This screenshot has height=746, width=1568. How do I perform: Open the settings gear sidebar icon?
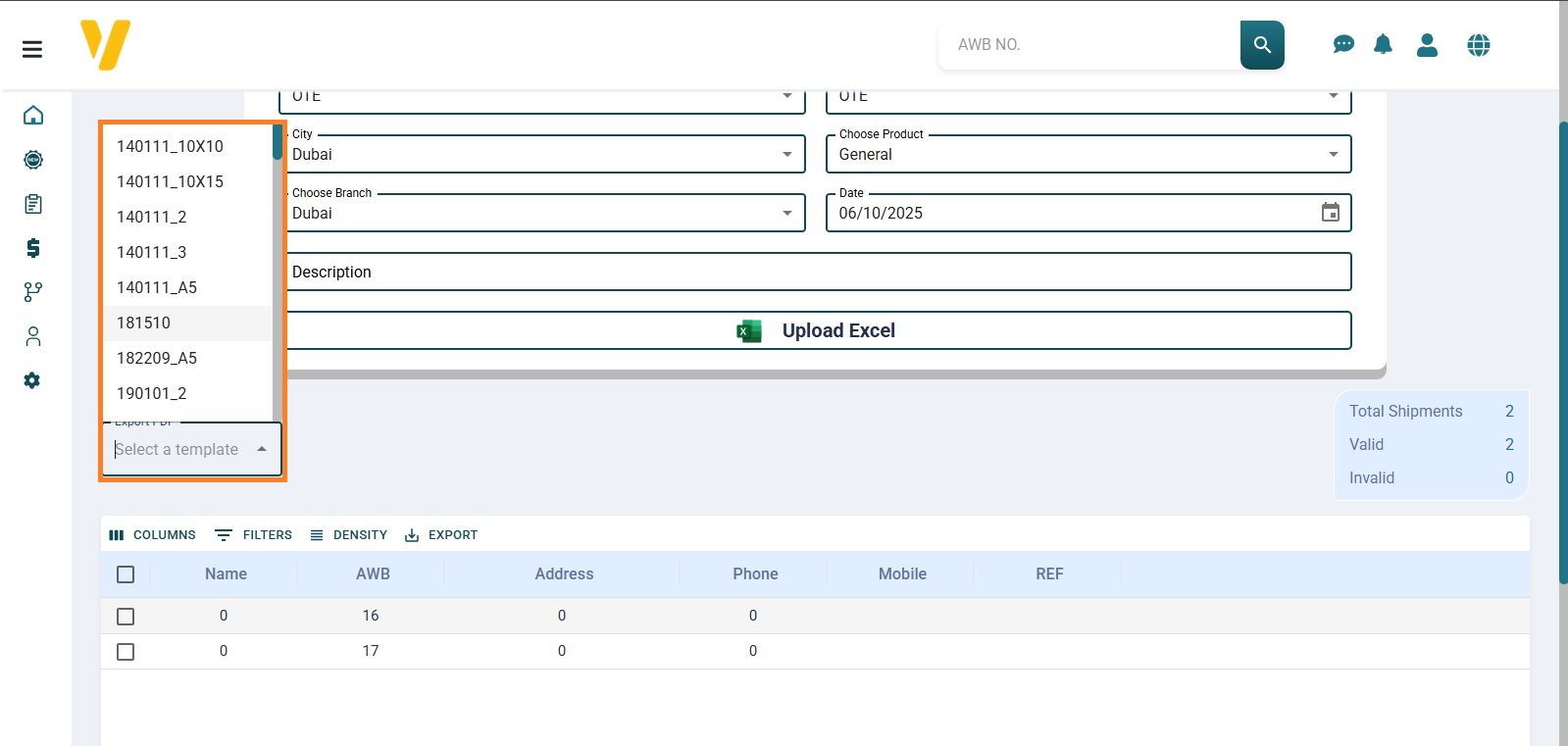[x=32, y=380]
